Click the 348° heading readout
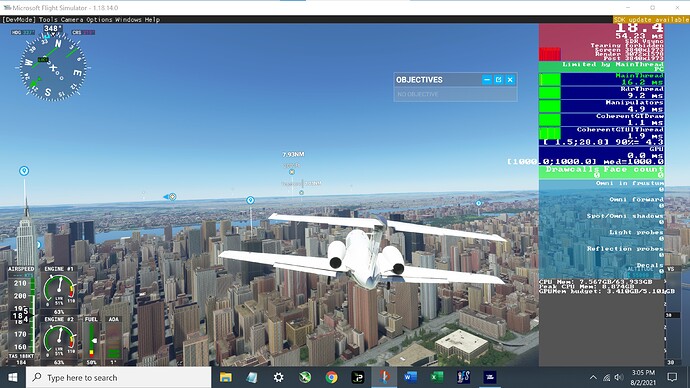 pyautogui.click(x=52, y=29)
